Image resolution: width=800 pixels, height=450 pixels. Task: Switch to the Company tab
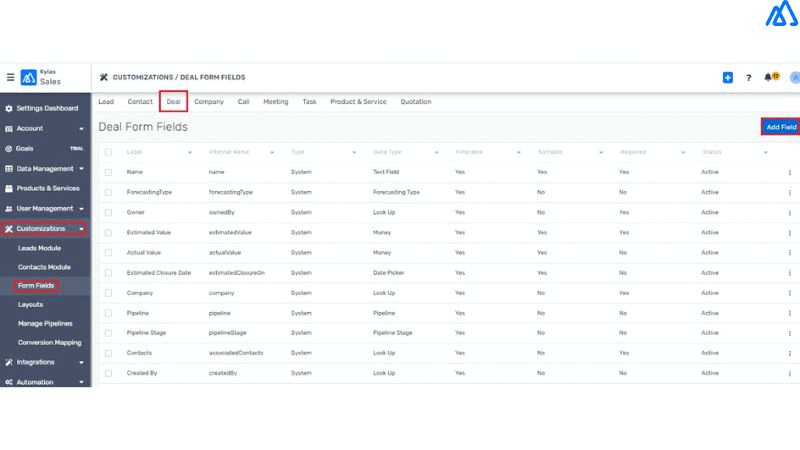pyautogui.click(x=209, y=102)
